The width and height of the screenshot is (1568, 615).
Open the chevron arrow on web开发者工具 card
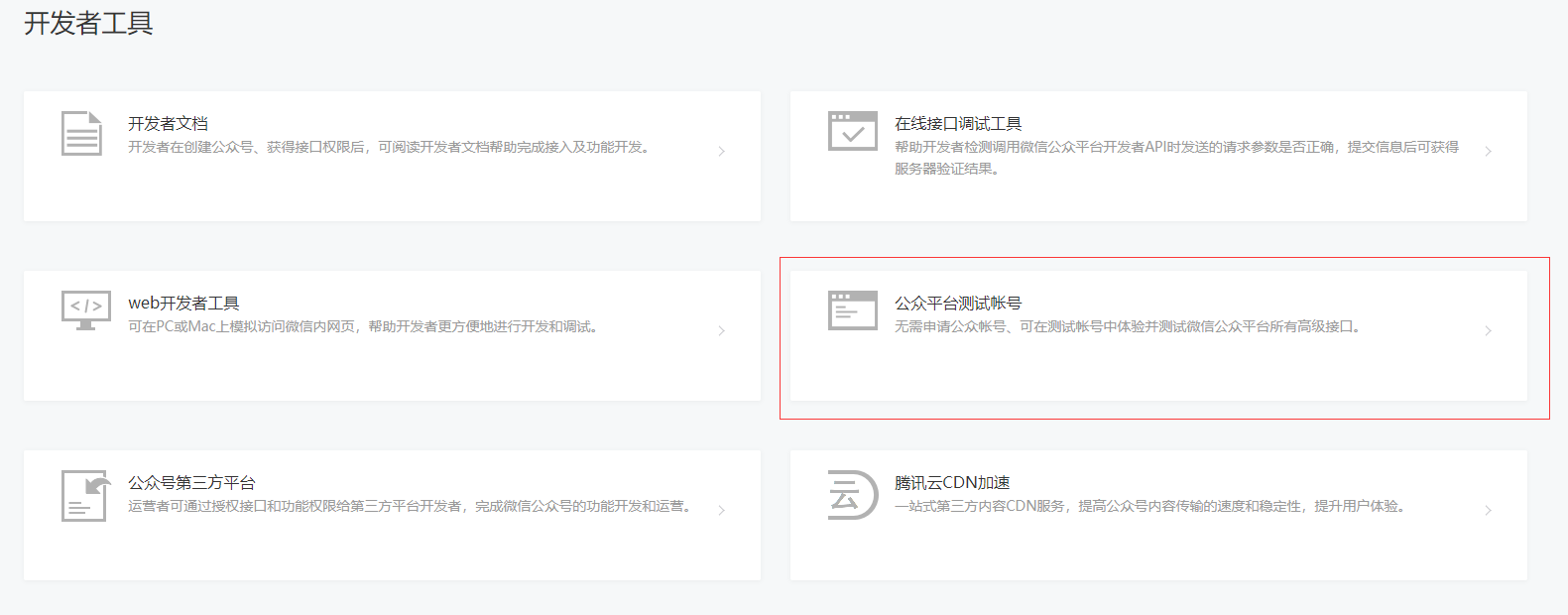click(722, 330)
